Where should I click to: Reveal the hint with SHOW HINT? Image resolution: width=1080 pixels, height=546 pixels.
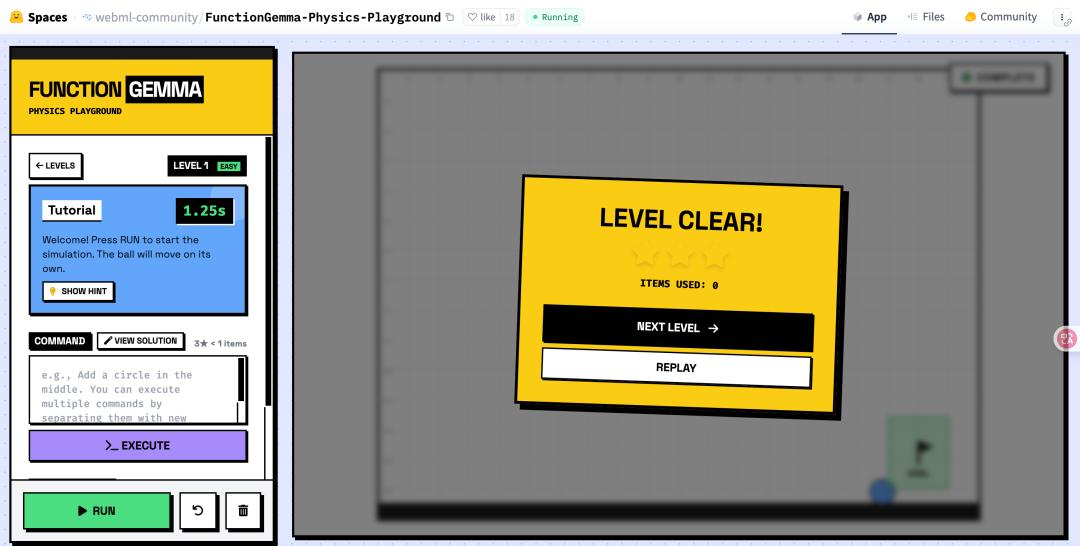click(x=79, y=291)
